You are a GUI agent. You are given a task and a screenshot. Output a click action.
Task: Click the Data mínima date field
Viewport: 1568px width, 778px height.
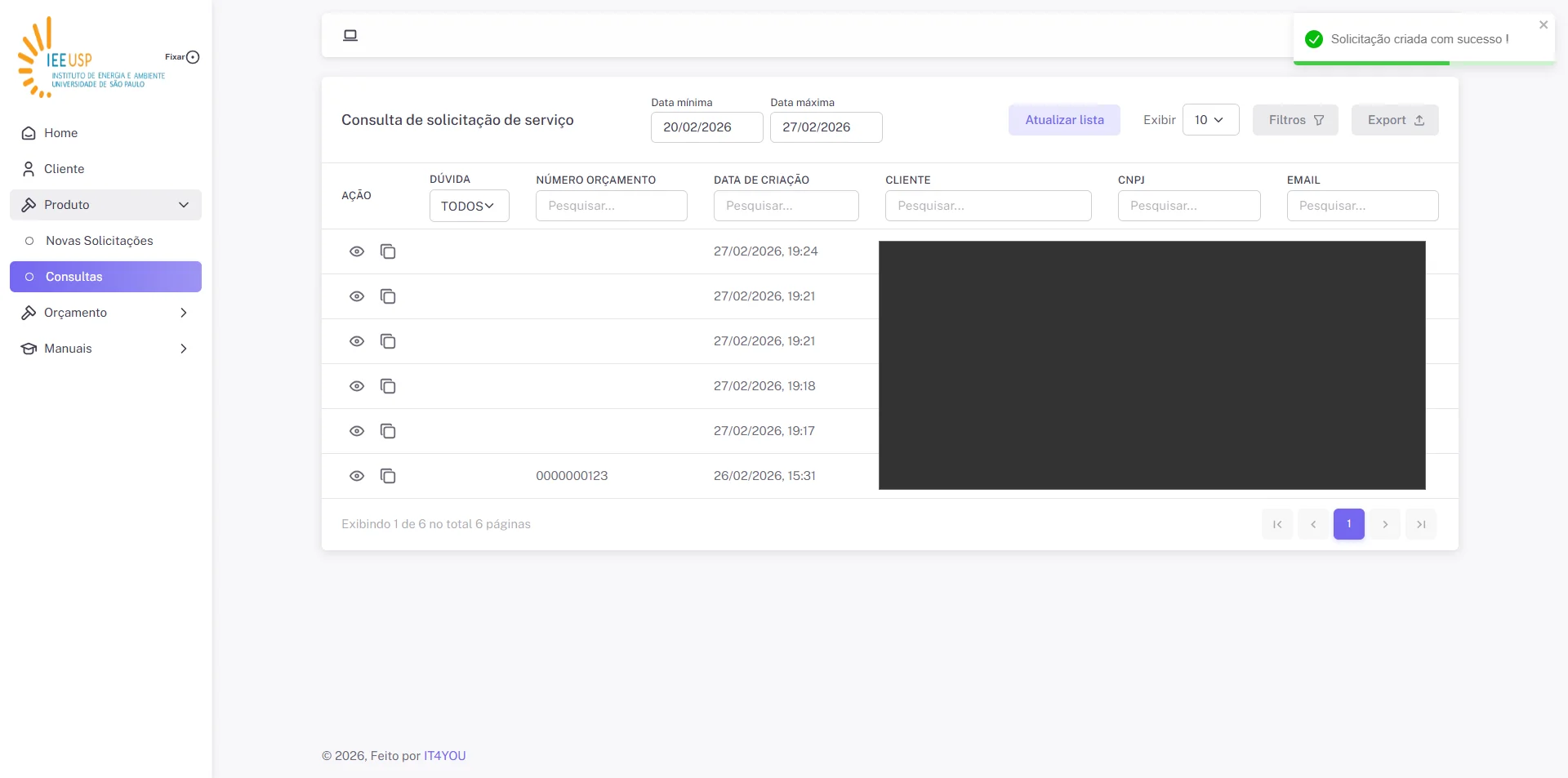(707, 127)
